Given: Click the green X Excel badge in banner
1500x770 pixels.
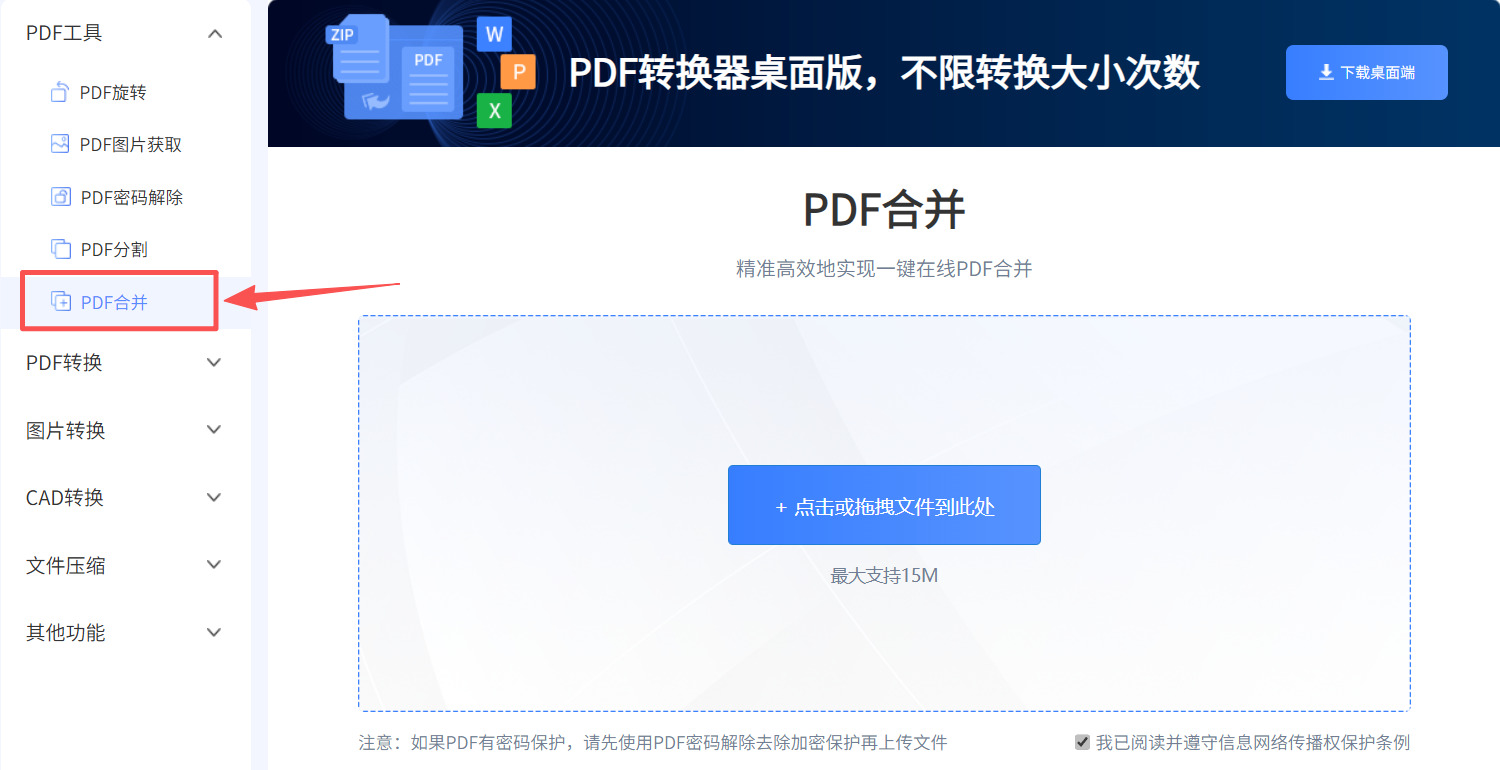Looking at the screenshot, I should pyautogui.click(x=494, y=111).
